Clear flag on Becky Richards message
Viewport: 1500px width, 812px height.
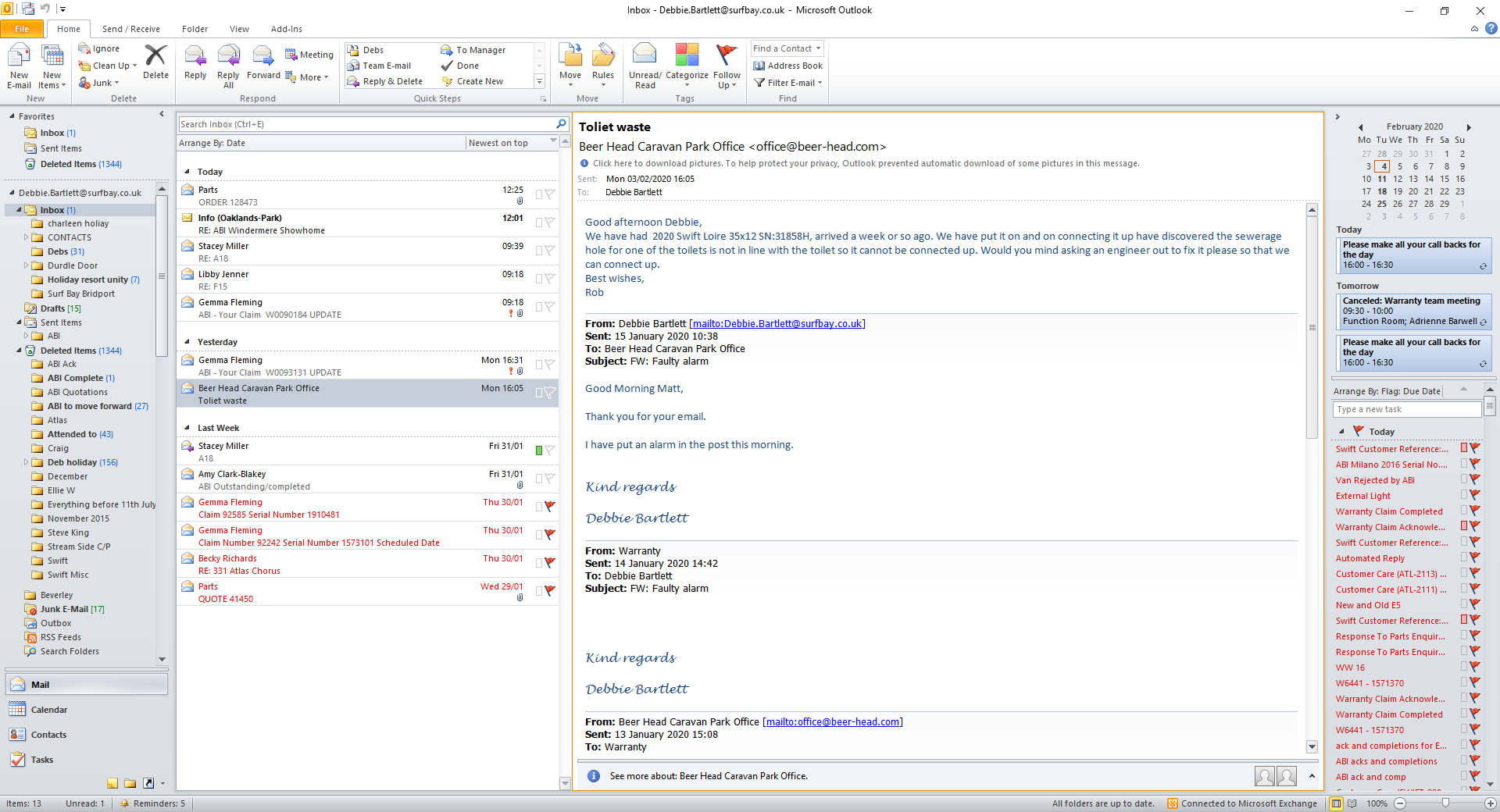[x=549, y=563]
